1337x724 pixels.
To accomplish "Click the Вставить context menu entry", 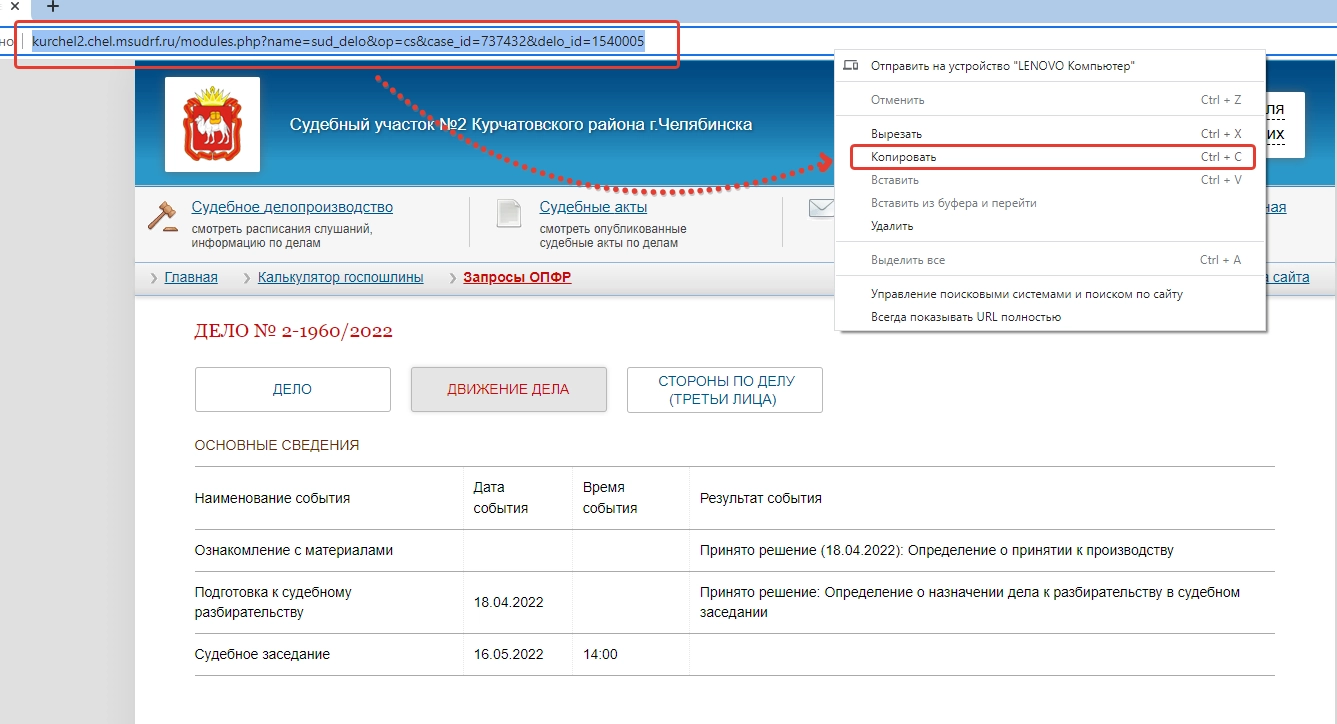I will click(1051, 180).
